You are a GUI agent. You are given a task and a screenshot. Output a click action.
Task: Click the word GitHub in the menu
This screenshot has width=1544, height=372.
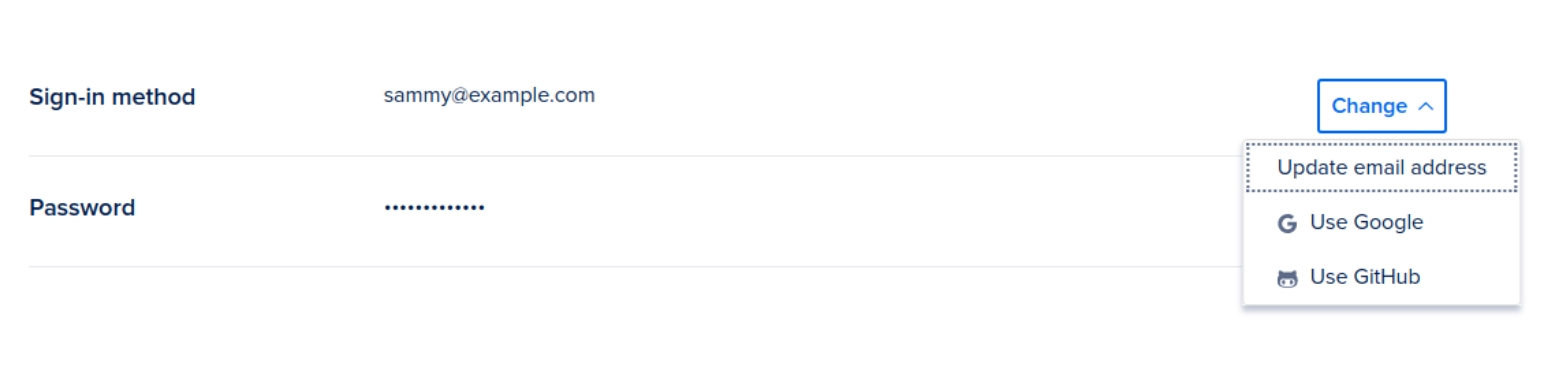[1386, 277]
